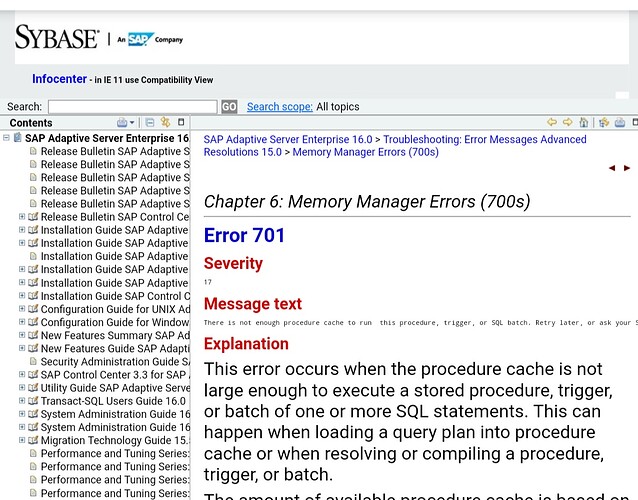The height and width of the screenshot is (500, 638).
Task: Open SAP Adaptive Server Enterprise 16.0 breadcrumb link
Action: (288, 140)
